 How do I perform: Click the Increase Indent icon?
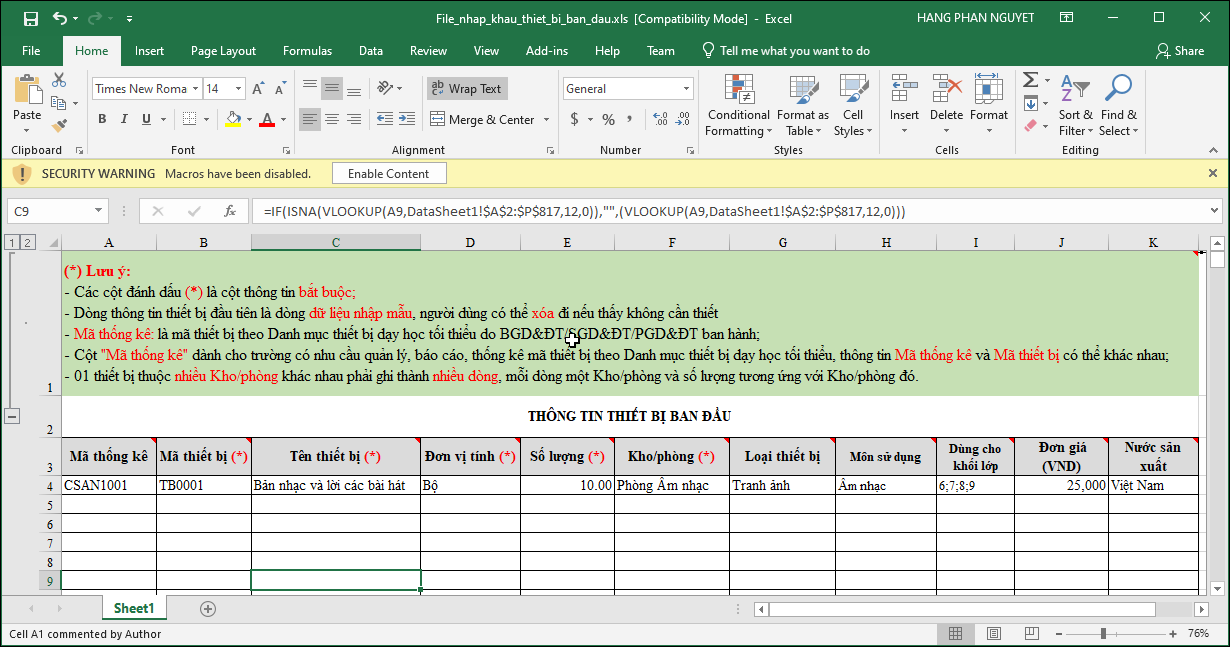pos(405,120)
